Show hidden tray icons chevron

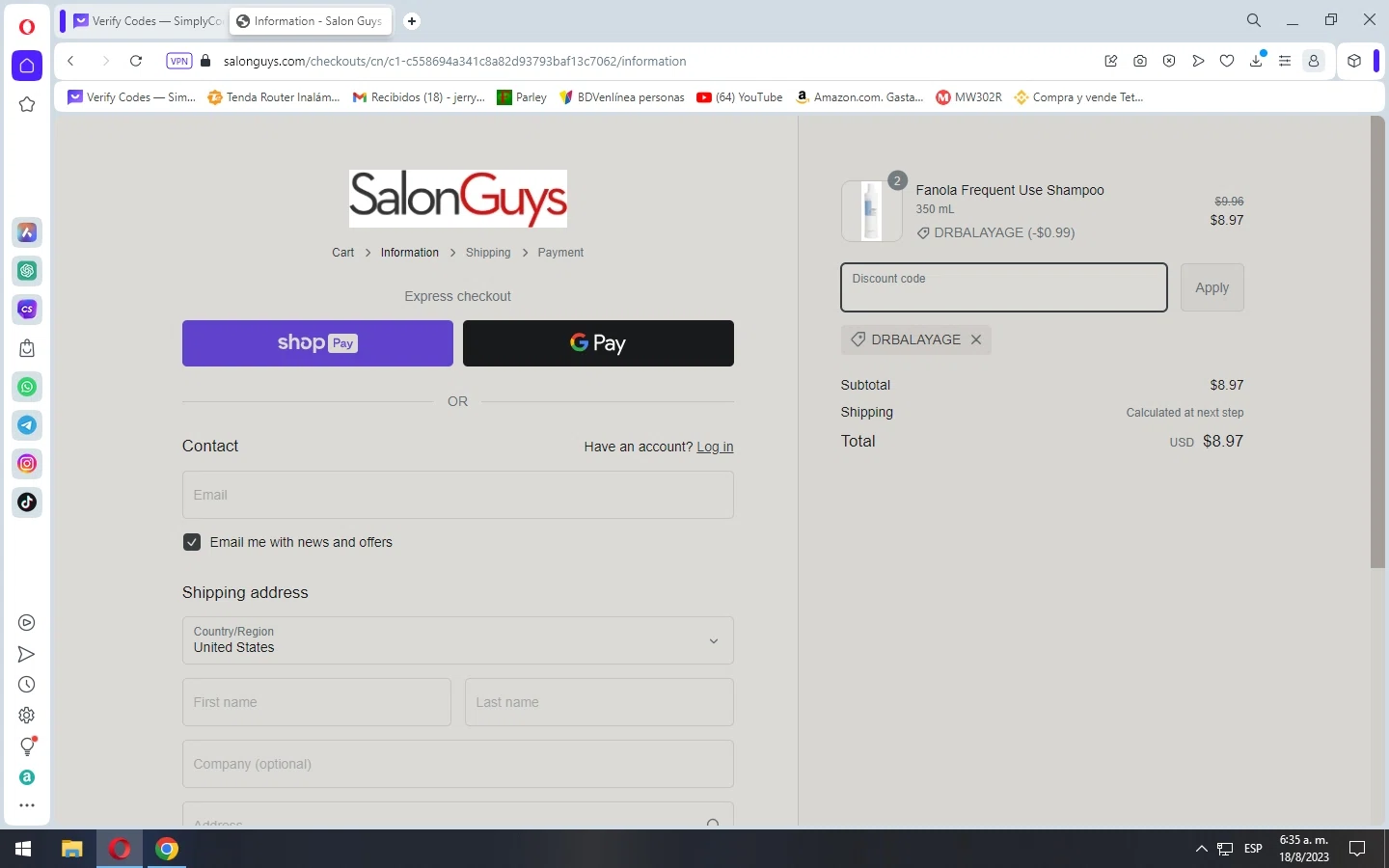pyautogui.click(x=1201, y=849)
